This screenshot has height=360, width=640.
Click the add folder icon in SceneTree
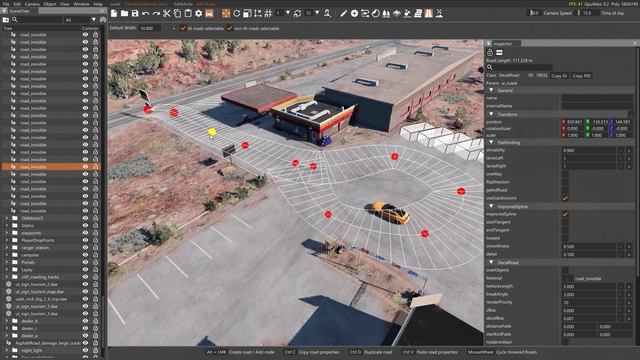click(x=6, y=20)
